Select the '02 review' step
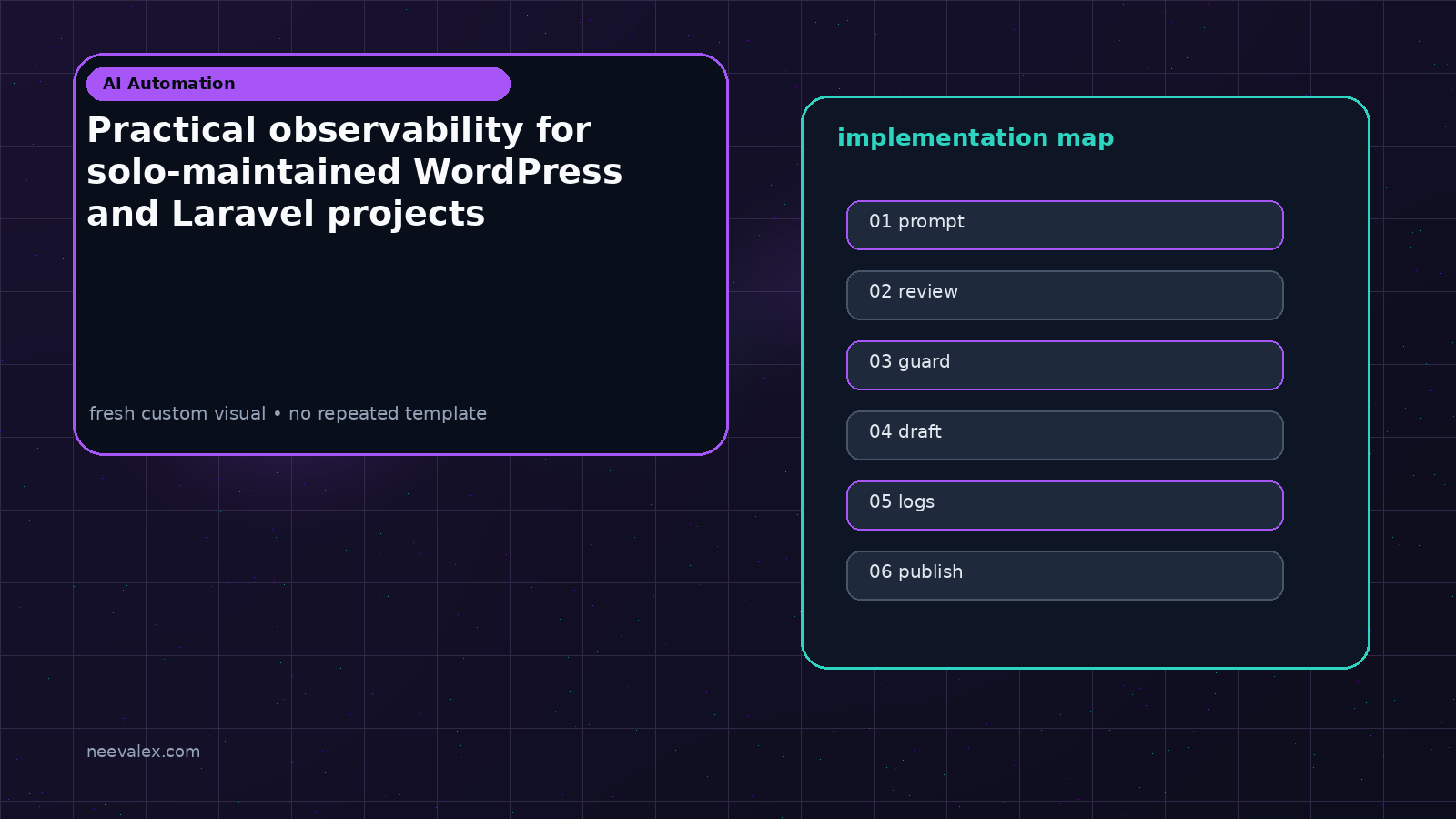Image resolution: width=1456 pixels, height=819 pixels. (x=1065, y=295)
